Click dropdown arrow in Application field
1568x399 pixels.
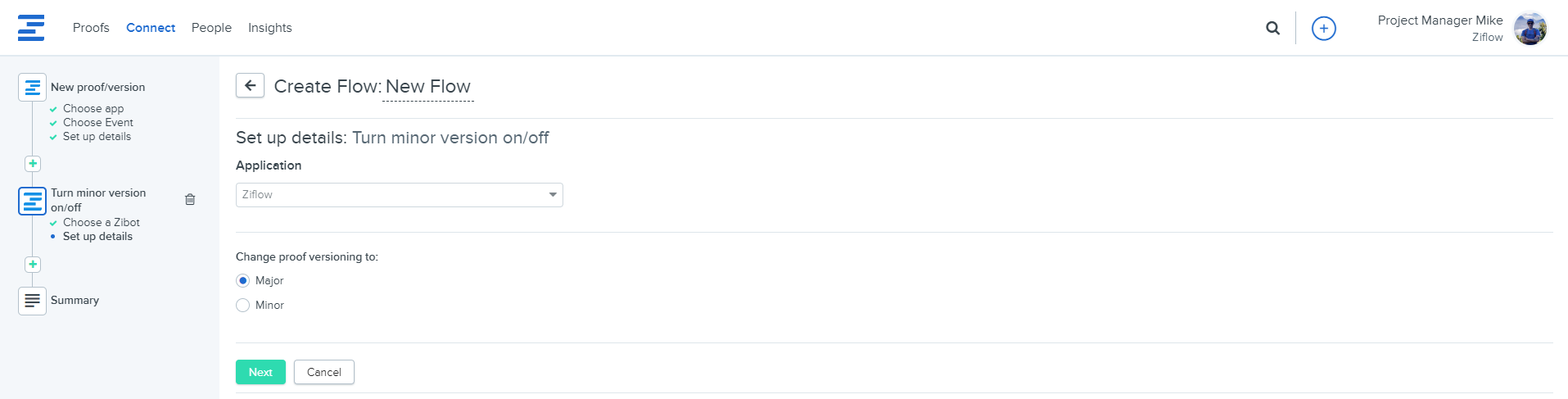click(x=553, y=195)
